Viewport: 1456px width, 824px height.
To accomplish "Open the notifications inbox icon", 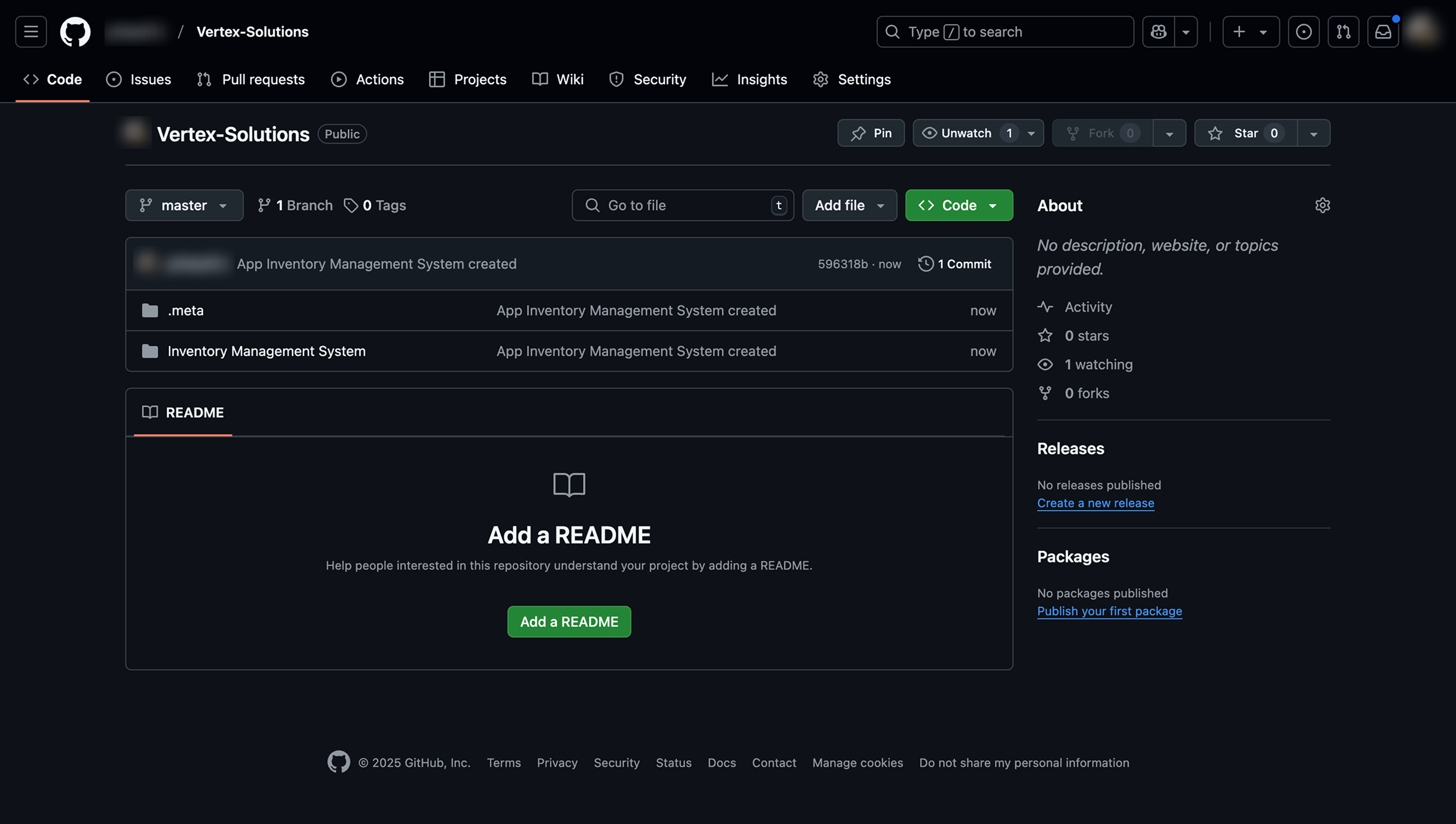I will (1383, 32).
